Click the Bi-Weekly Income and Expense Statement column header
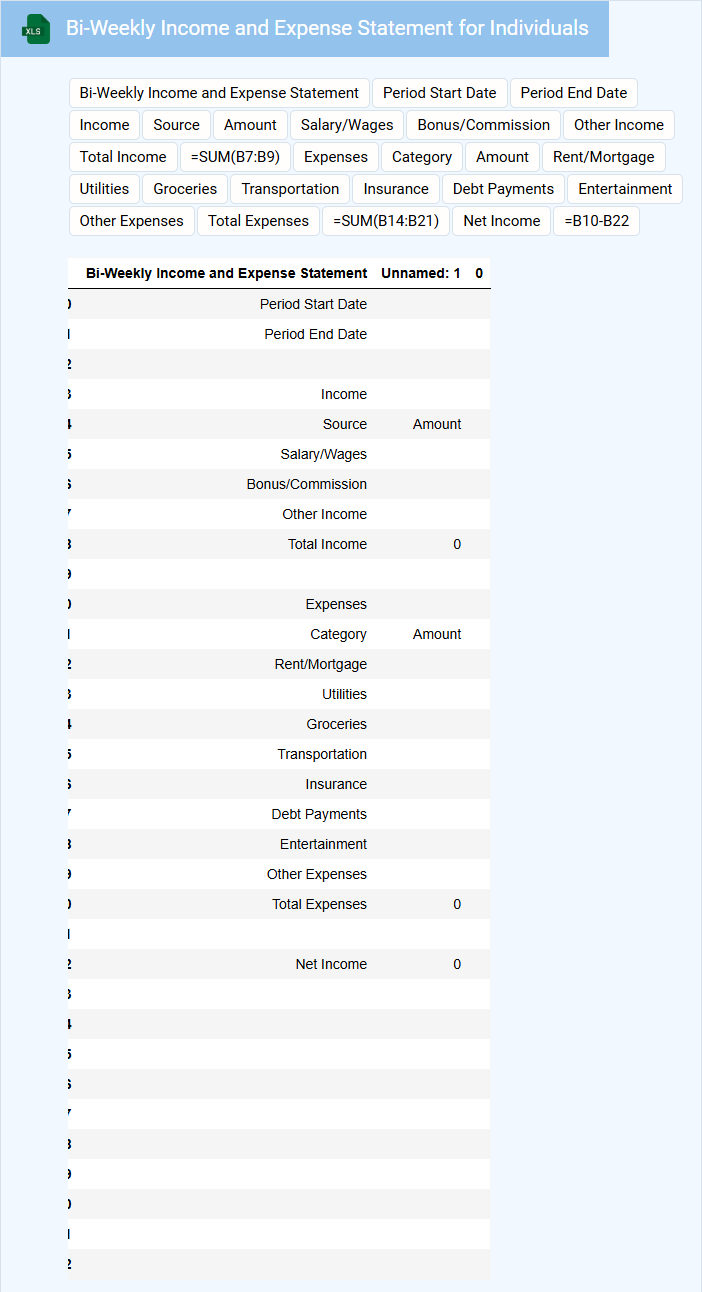 (226, 273)
